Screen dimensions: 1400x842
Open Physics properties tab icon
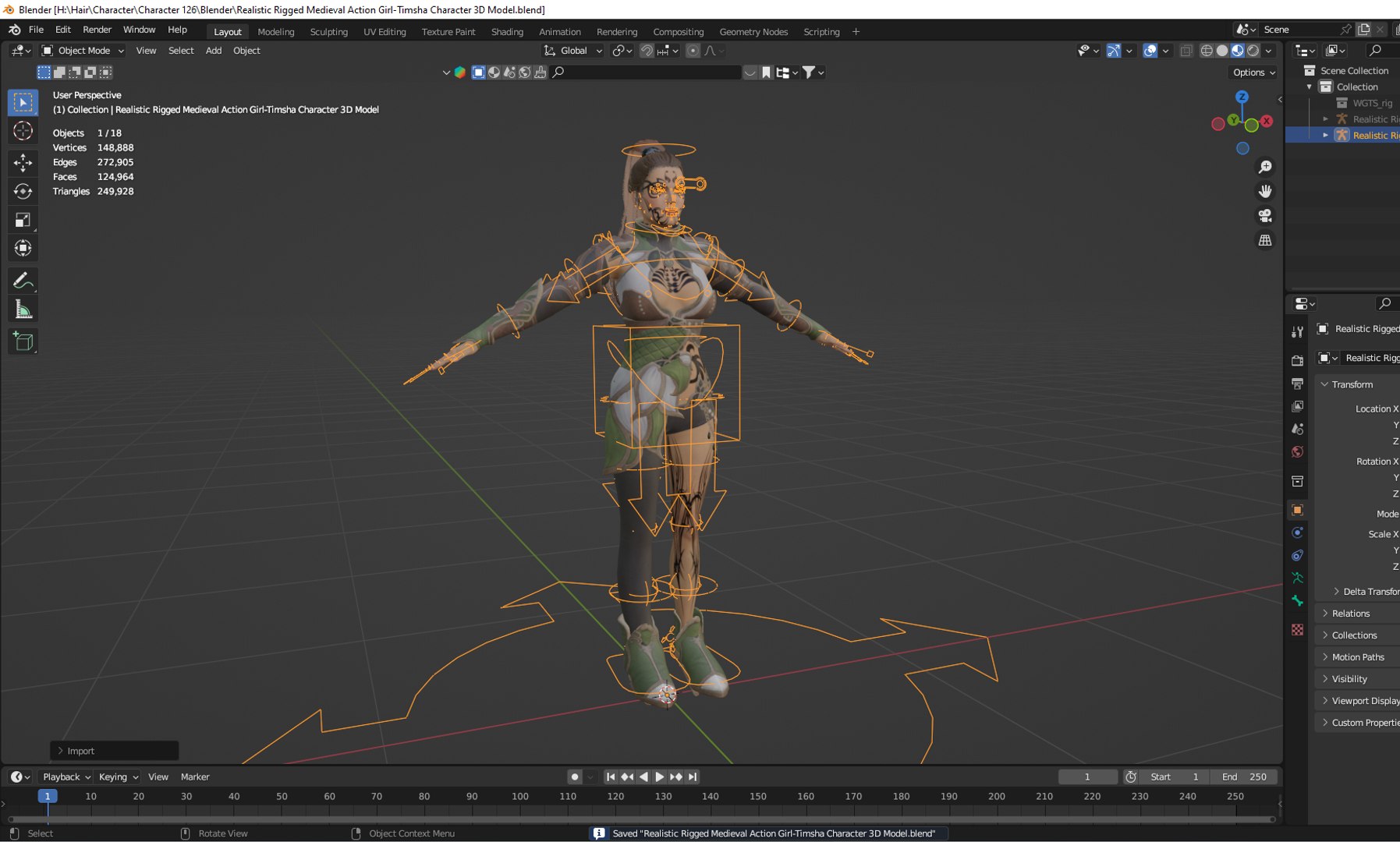click(x=1297, y=532)
